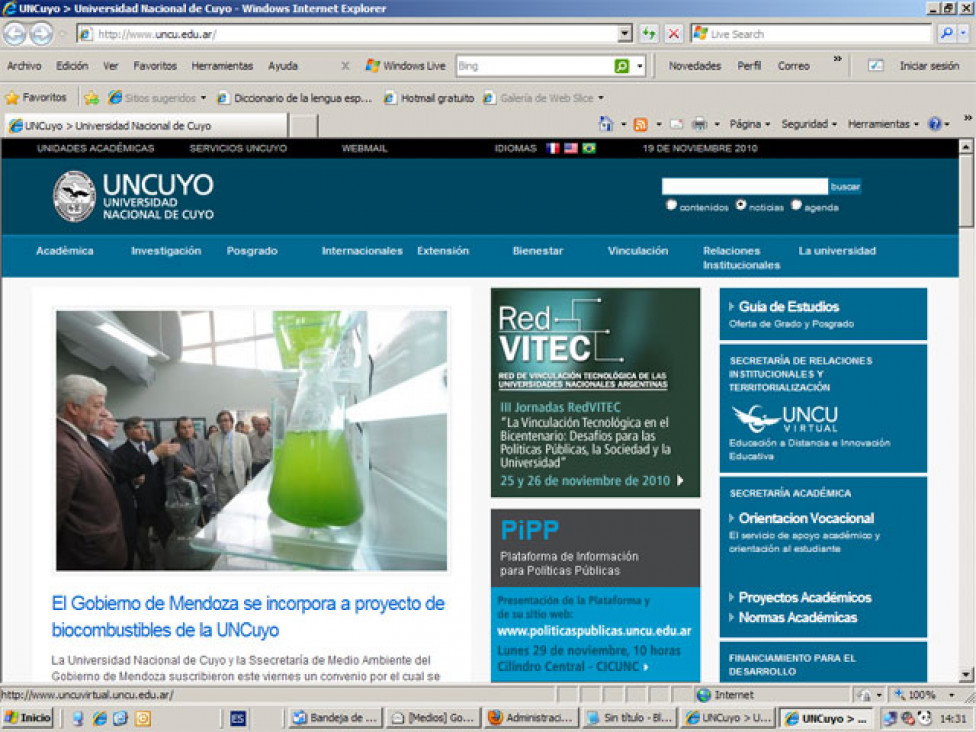Click the Bing toolbar search field
Screen dimensions: 976x732
pos(535,66)
